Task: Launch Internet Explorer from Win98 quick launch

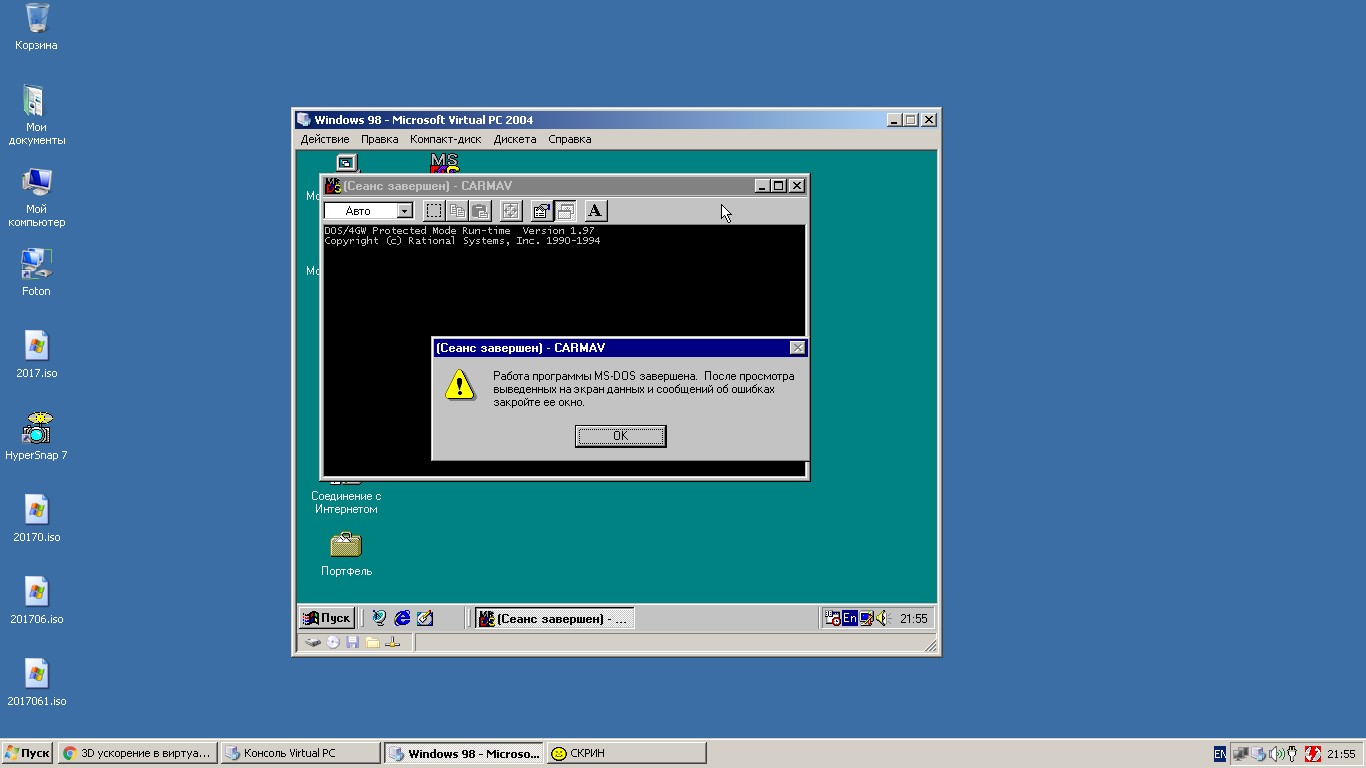Action: (402, 618)
